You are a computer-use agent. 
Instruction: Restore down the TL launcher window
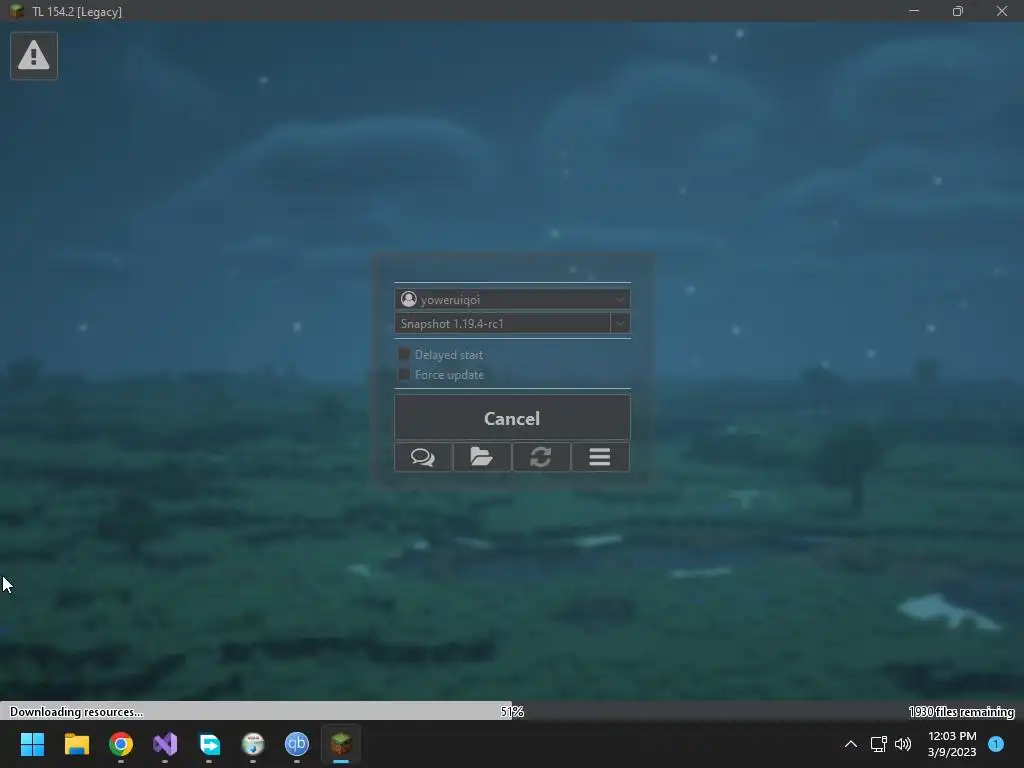tap(957, 11)
